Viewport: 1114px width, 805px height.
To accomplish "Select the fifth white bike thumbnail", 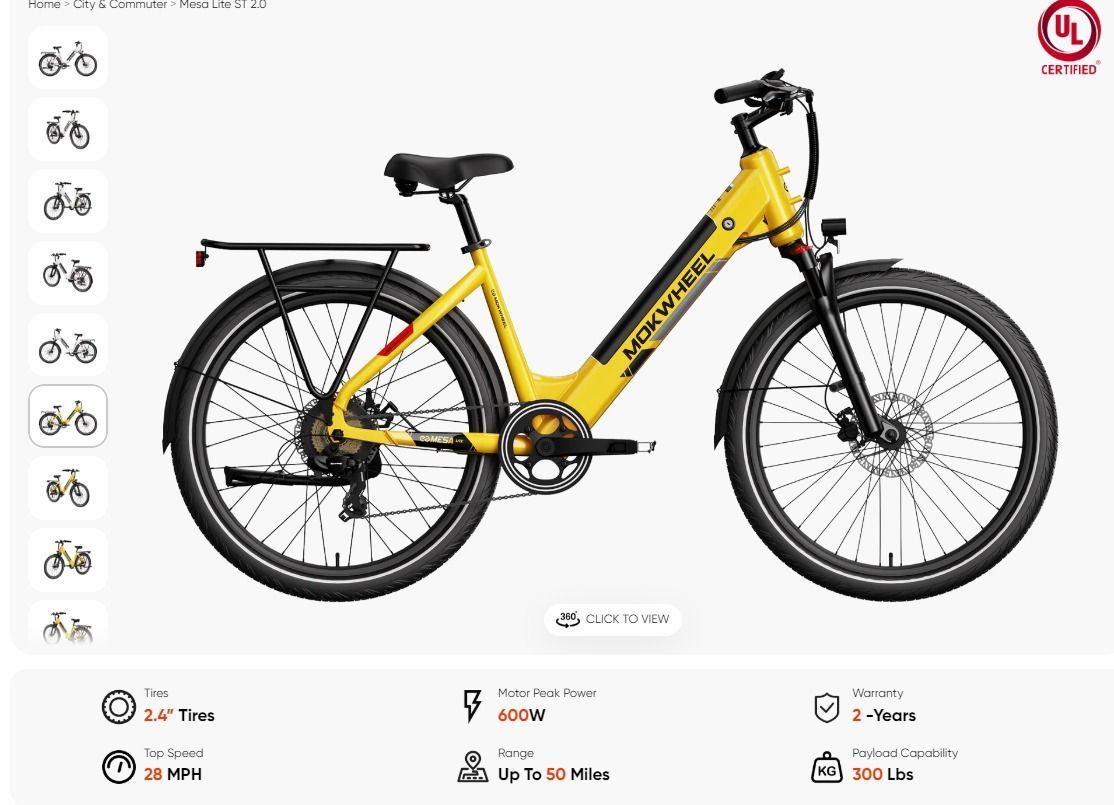I will pos(67,345).
